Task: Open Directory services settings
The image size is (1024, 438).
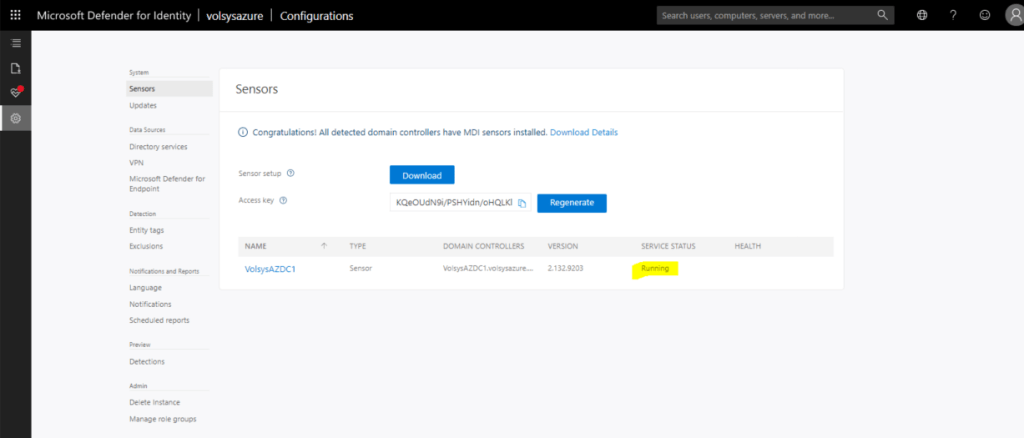Action: [159, 146]
